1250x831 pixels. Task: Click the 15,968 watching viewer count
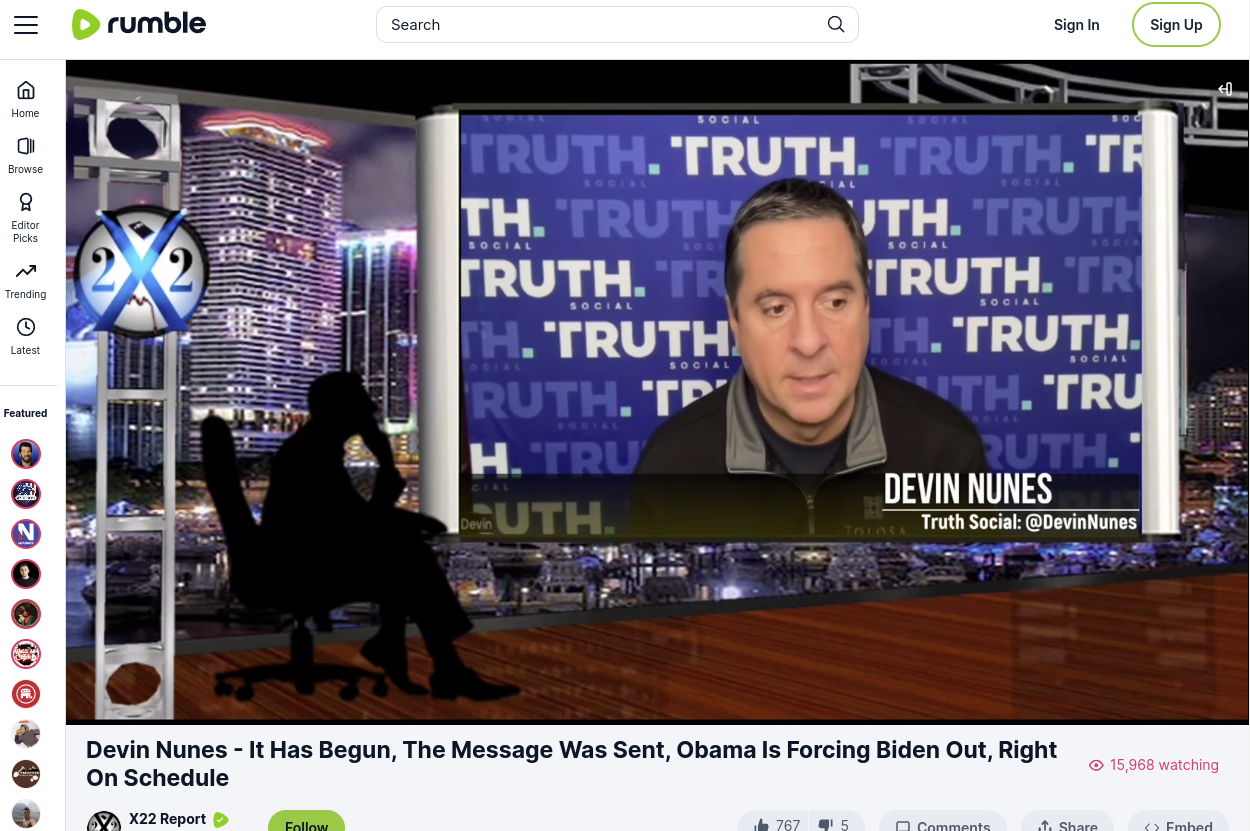coord(1154,765)
